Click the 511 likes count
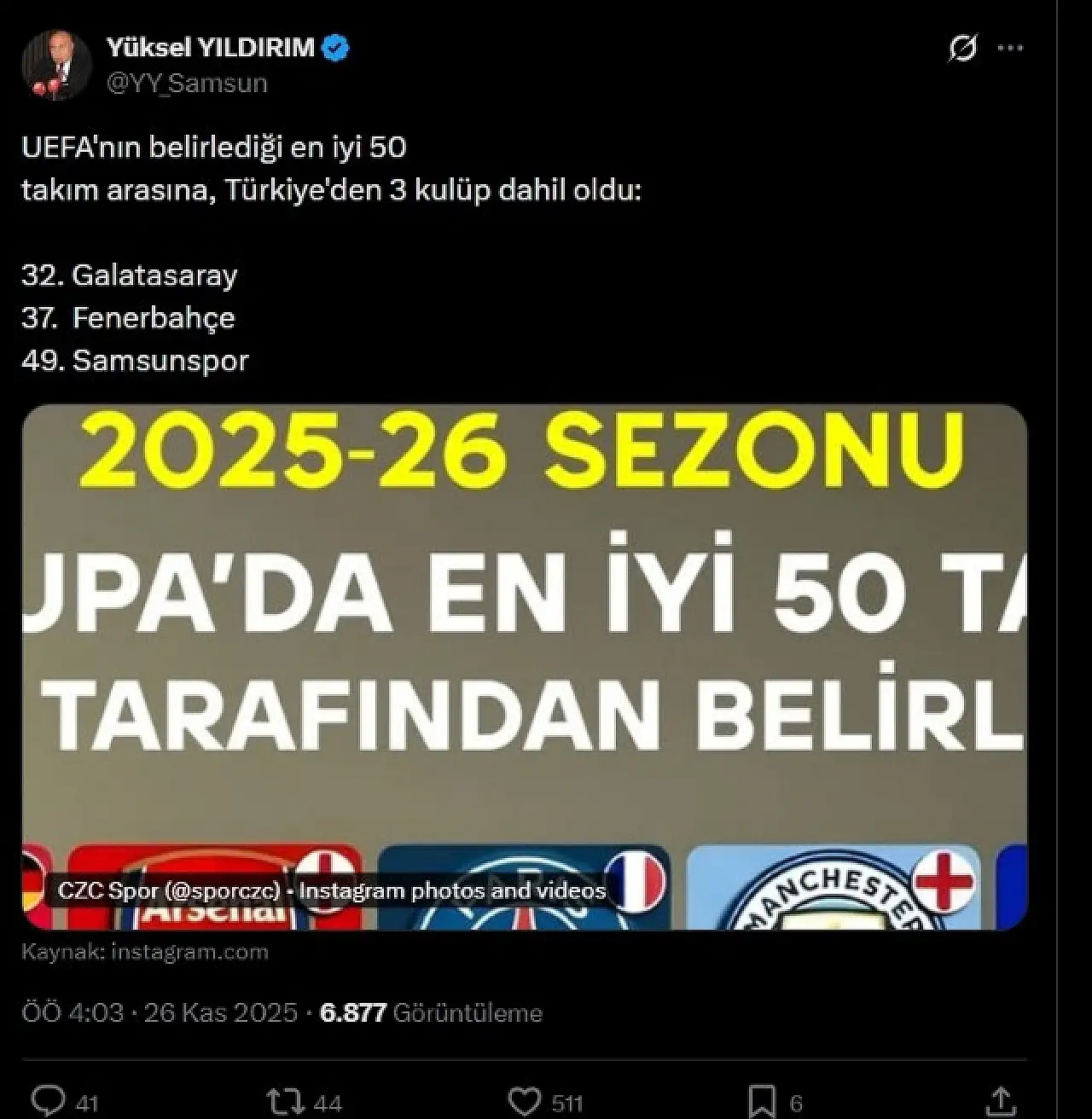The image size is (1092, 1119). coord(567,1104)
